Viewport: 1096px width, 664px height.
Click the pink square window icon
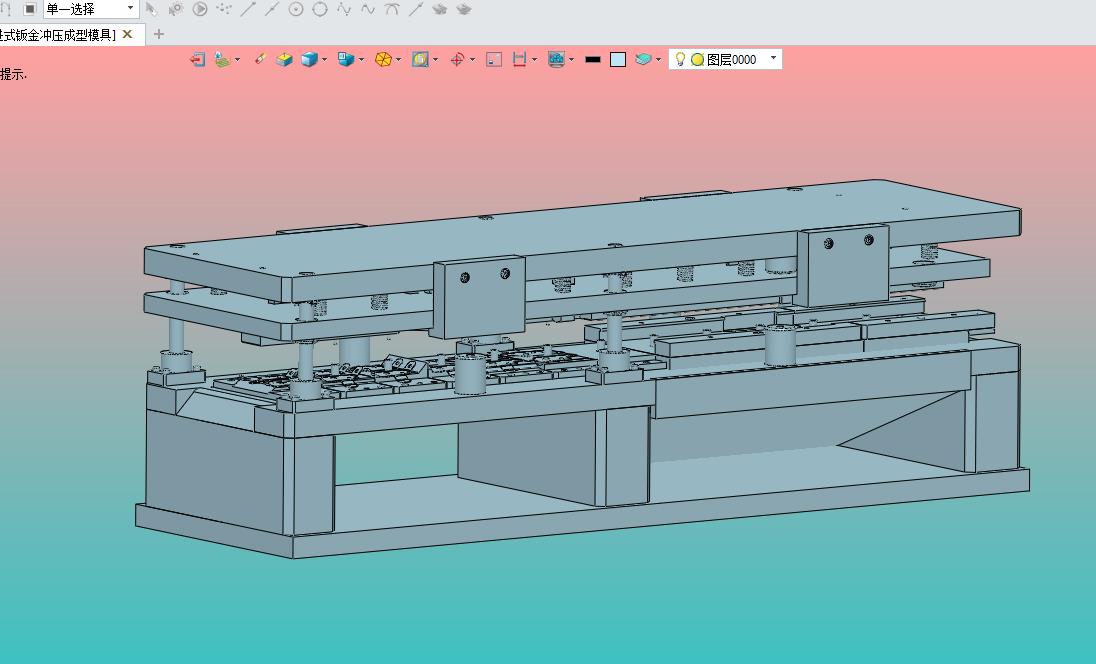[494, 59]
